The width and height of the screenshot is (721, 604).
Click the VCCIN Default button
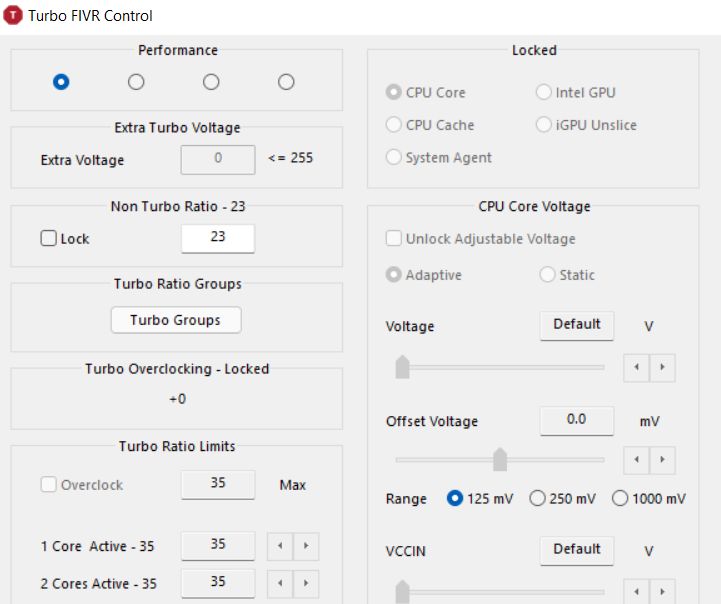pos(576,550)
